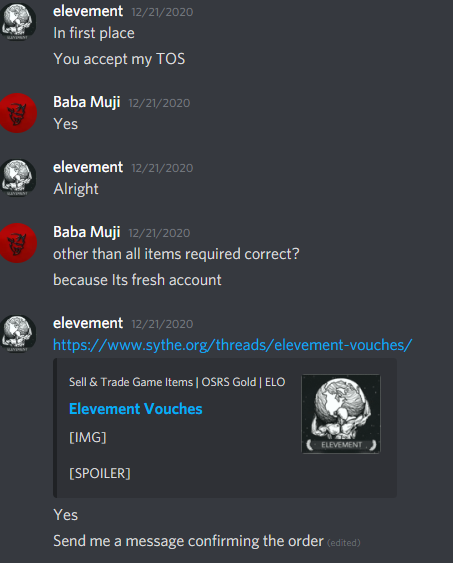Viewport: 453px width, 563px height.
Task: Click Baba Muji username above 'Yes'
Action: [87, 102]
